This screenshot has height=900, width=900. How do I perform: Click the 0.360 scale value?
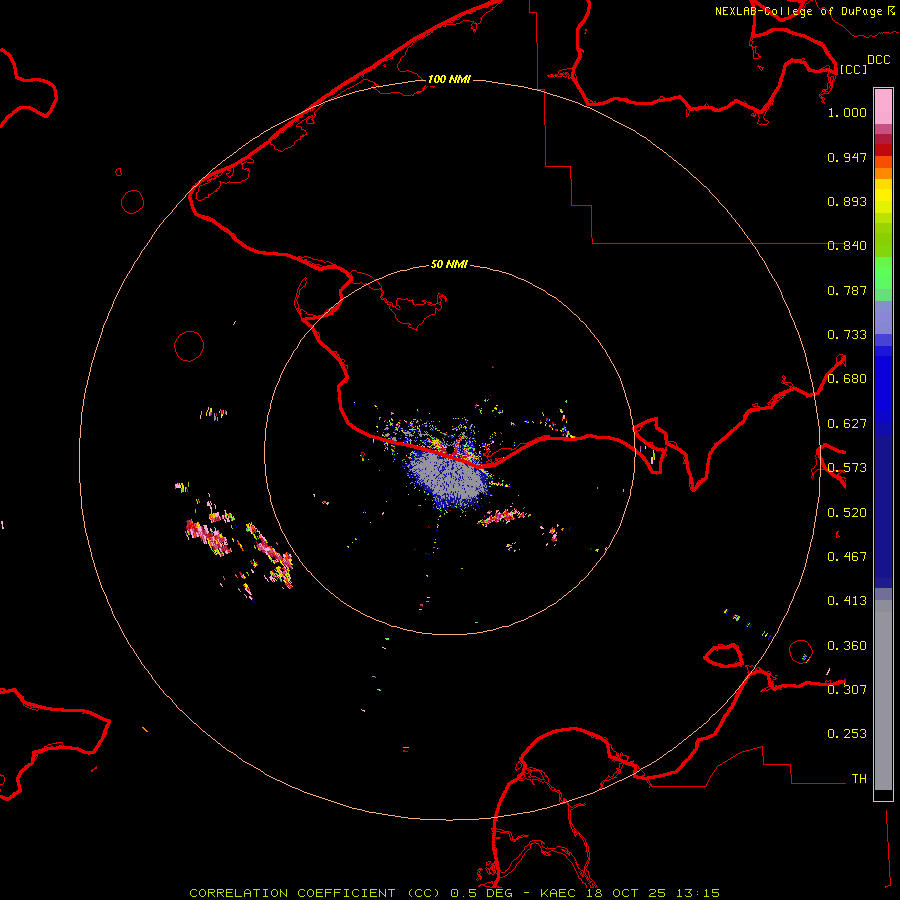(847, 646)
